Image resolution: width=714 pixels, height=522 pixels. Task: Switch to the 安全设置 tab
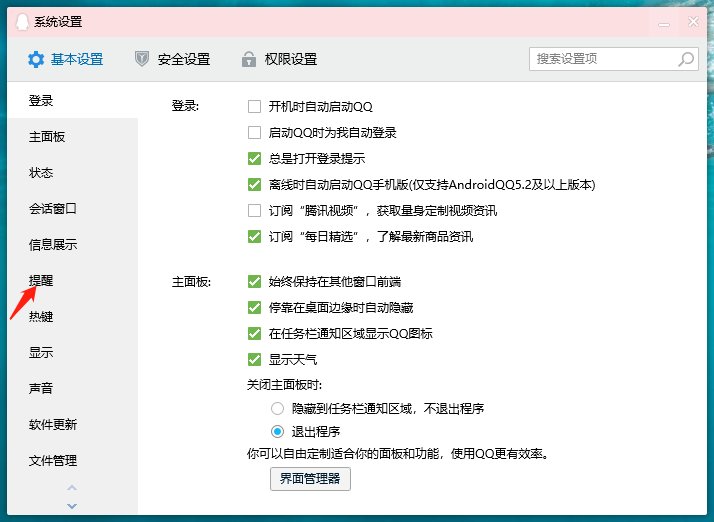[x=173, y=59]
